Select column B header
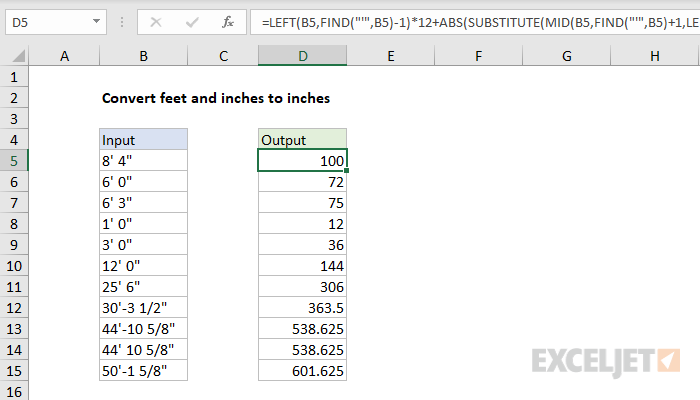The height and width of the screenshot is (400, 700). [143, 56]
